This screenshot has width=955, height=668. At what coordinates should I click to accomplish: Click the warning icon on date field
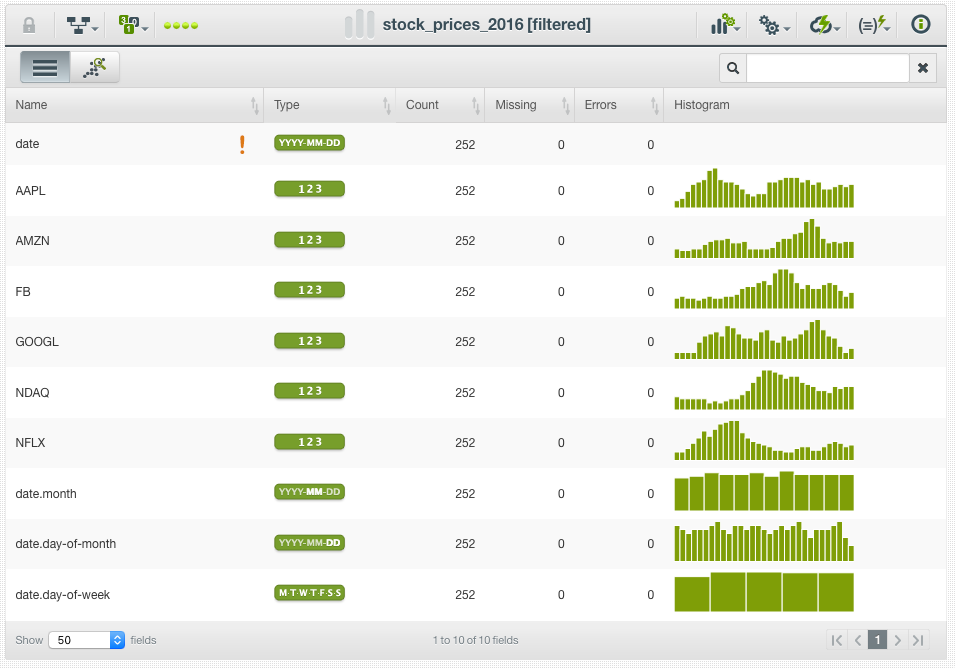tap(242, 145)
